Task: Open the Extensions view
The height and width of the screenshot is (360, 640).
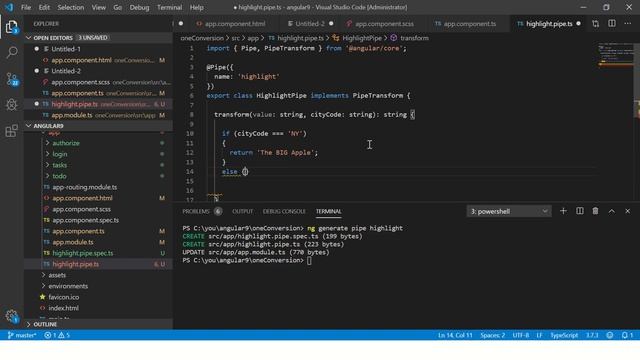Action: click(x=11, y=131)
